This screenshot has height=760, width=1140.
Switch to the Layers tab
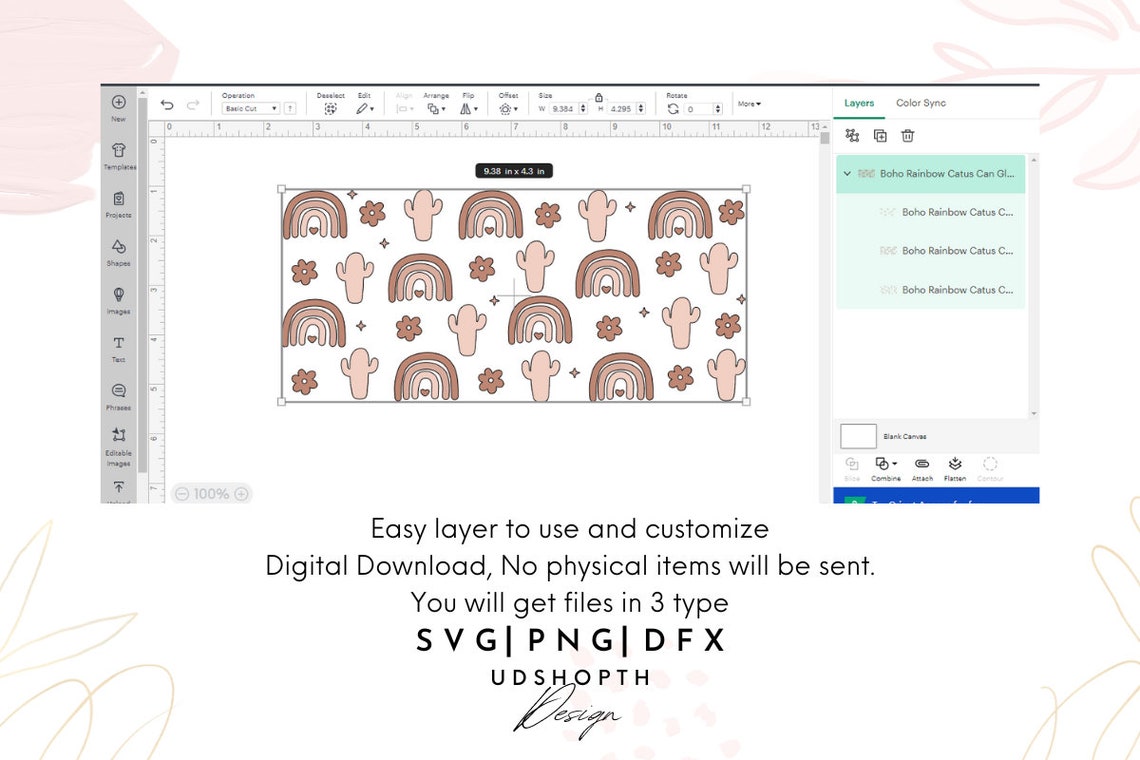point(859,103)
